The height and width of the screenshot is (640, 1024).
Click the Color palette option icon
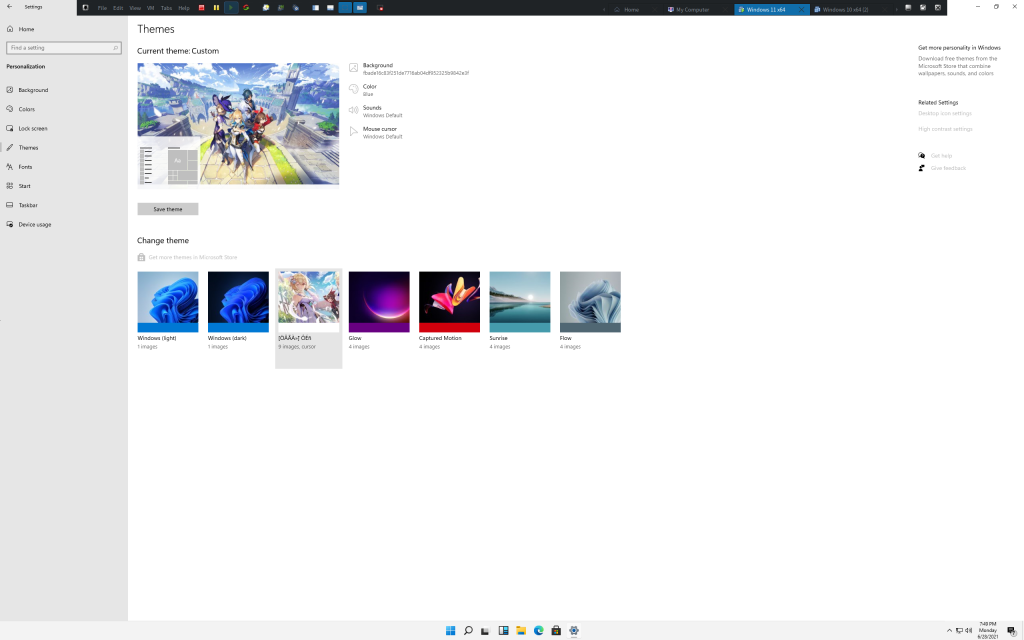(x=353, y=89)
